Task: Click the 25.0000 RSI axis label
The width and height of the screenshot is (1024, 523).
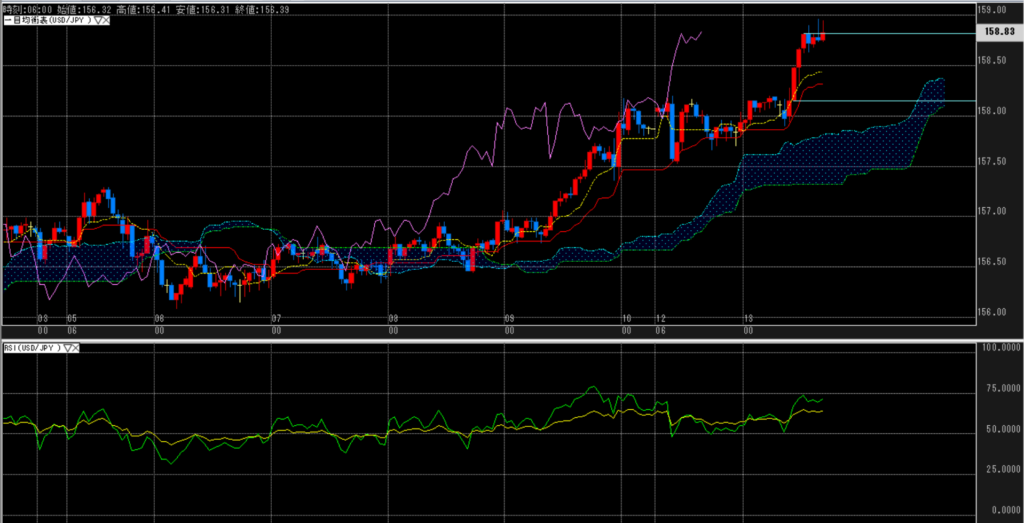Action: 998,468
